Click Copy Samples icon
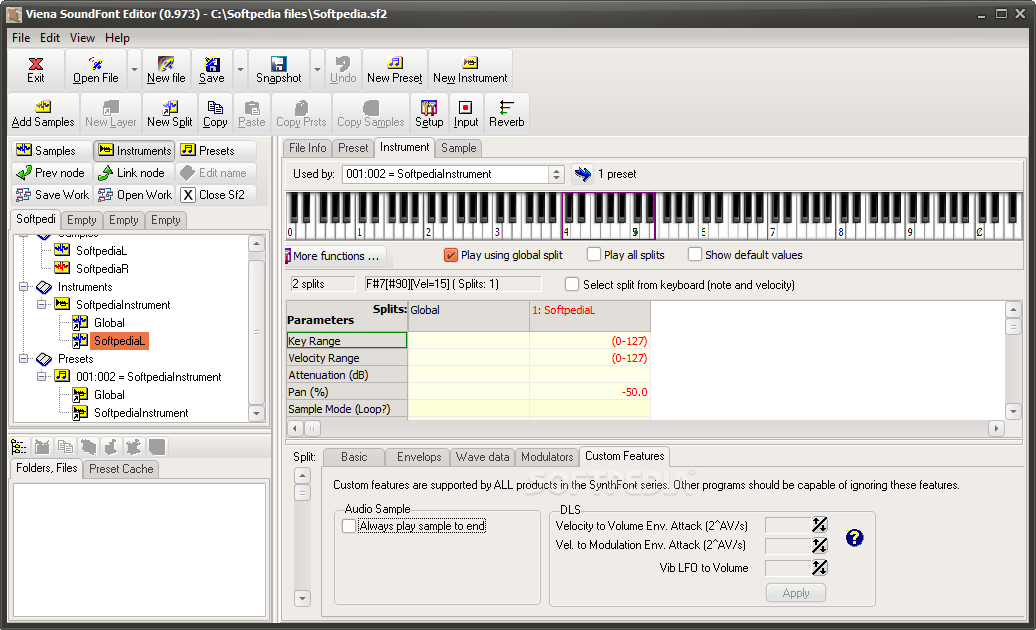Viewport: 1036px width, 630px height. 371,114
